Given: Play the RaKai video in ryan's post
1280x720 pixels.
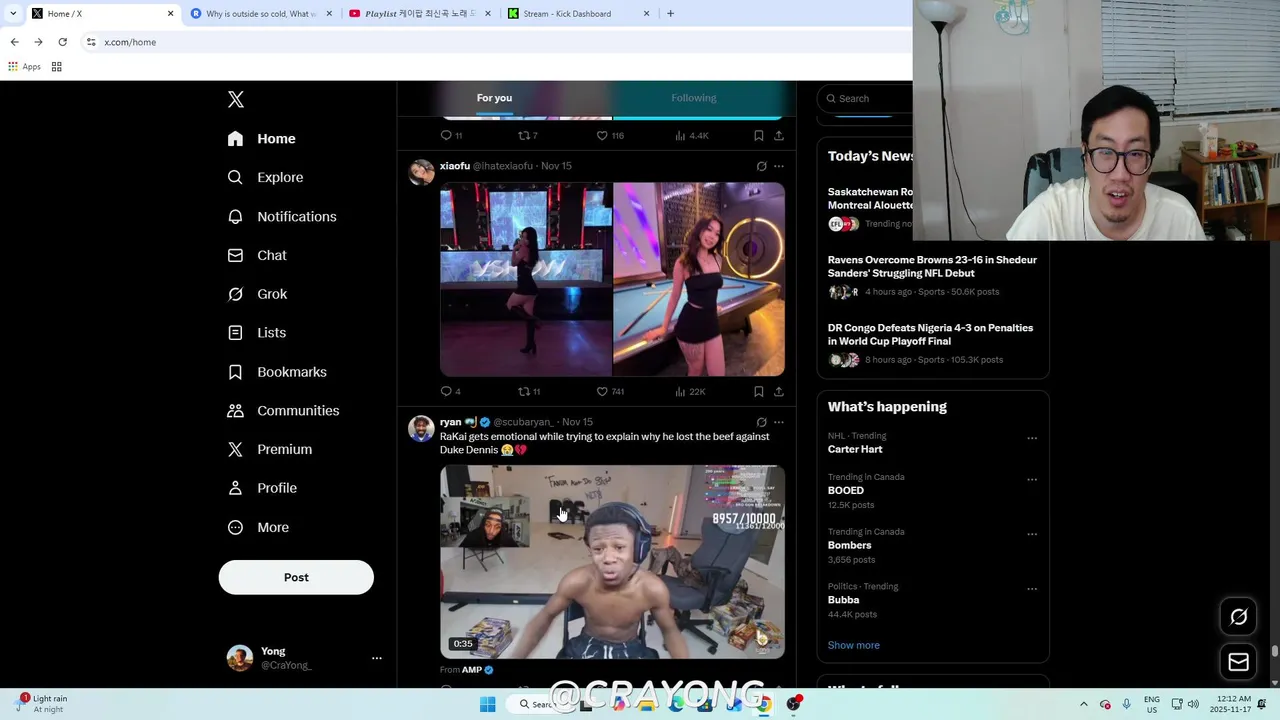Looking at the screenshot, I should (x=612, y=561).
